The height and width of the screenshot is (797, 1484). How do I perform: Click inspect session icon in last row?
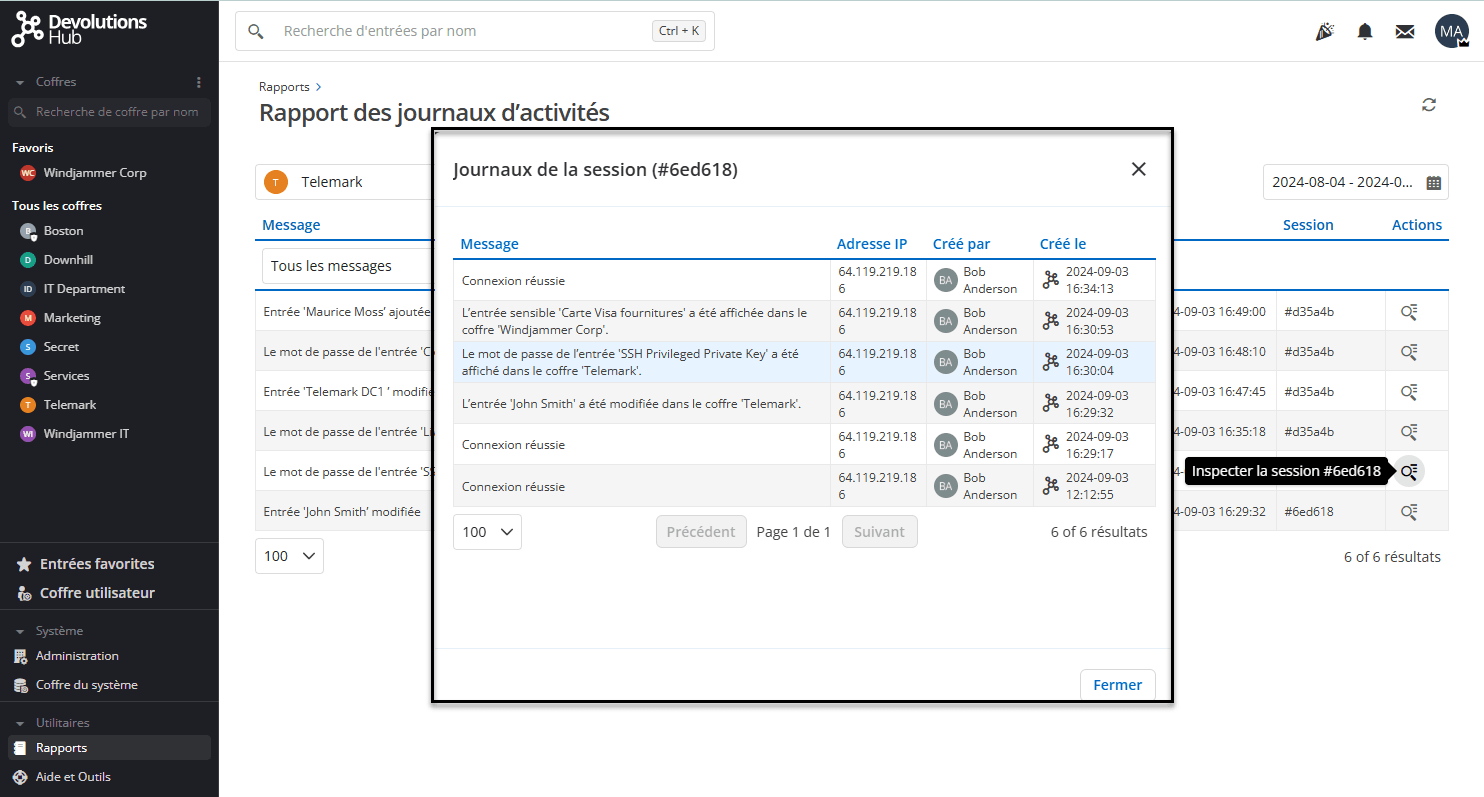coord(1409,512)
